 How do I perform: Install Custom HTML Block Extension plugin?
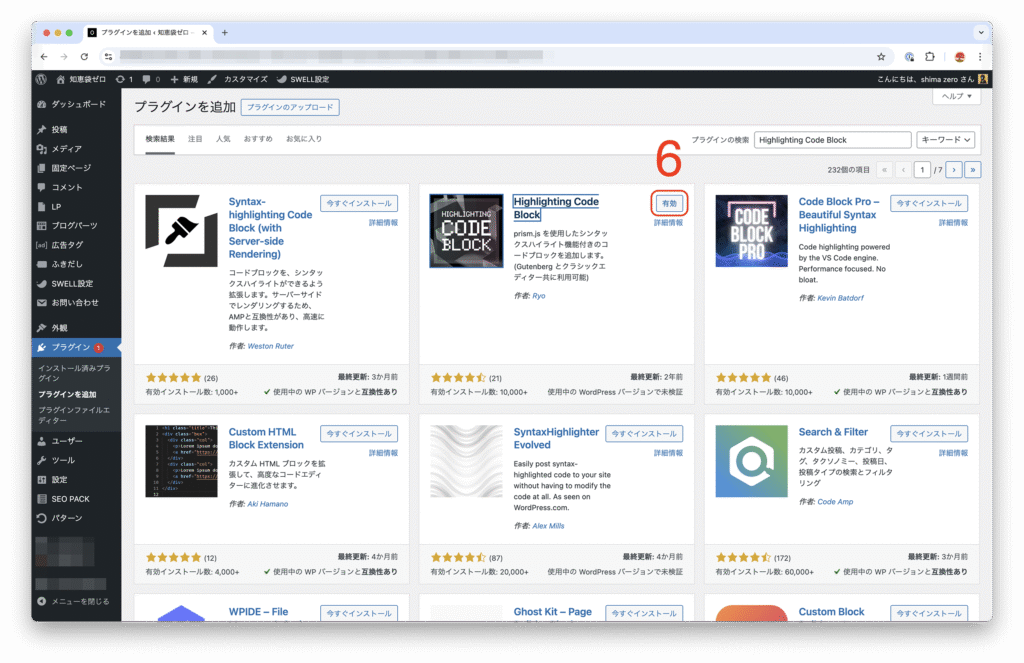(359, 434)
